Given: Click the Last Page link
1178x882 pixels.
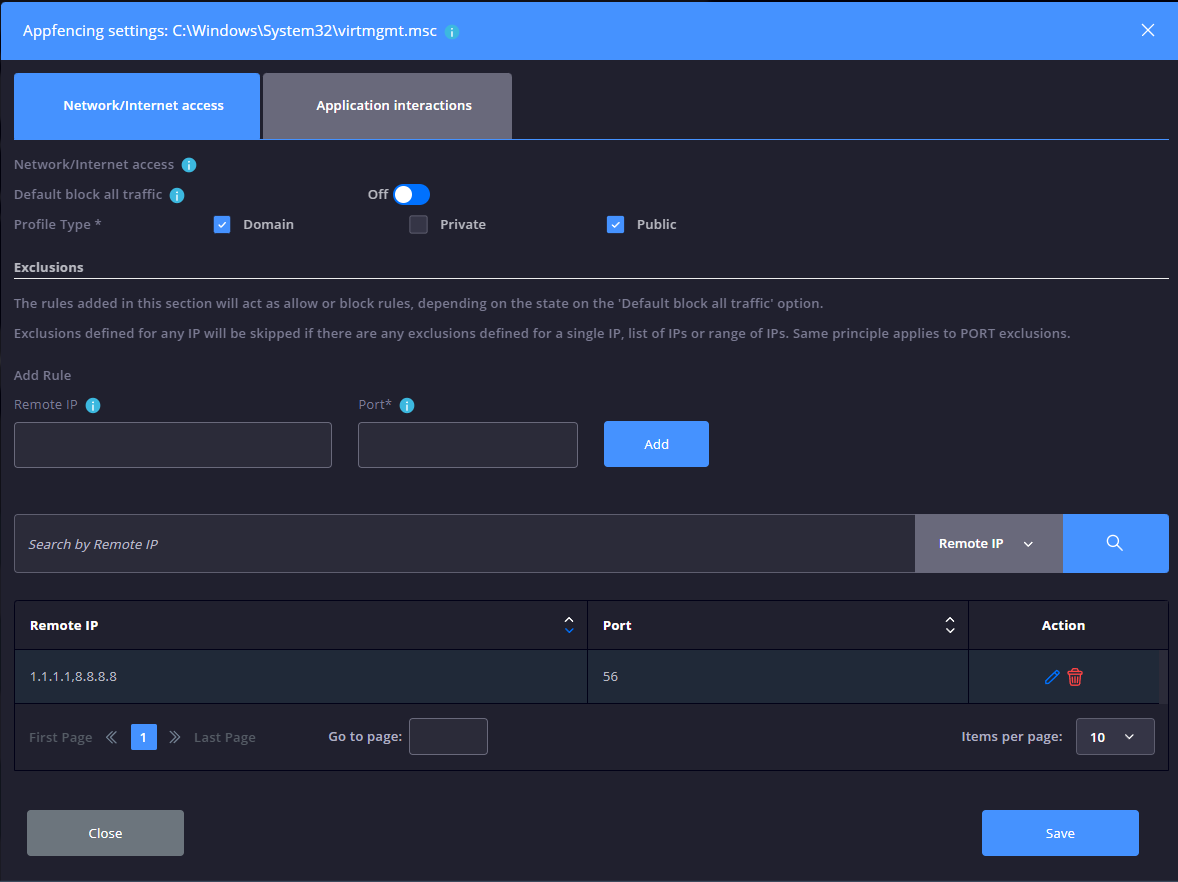Looking at the screenshot, I should coord(225,738).
